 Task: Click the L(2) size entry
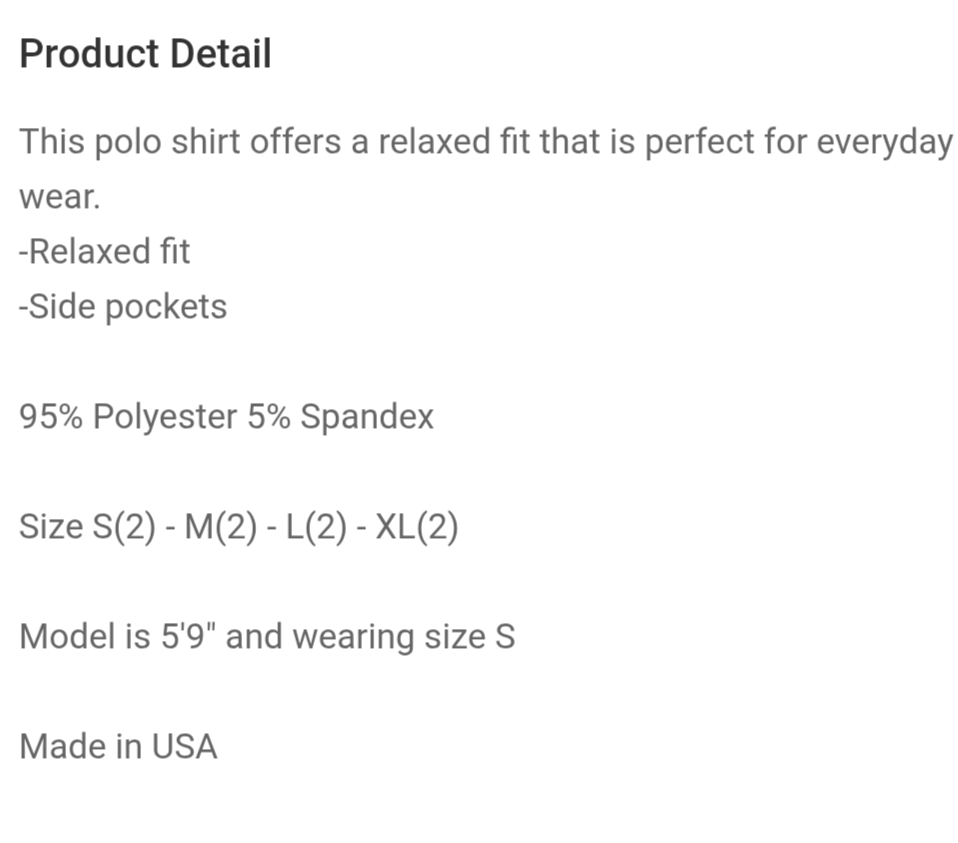(316, 527)
